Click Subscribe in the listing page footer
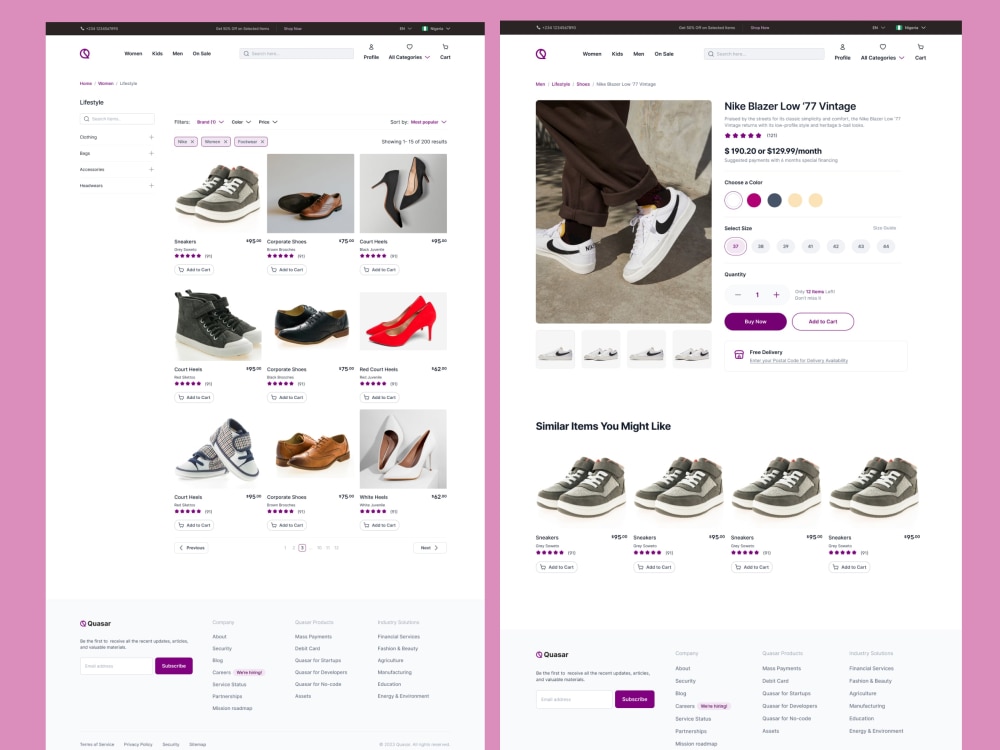Viewport: 1000px width, 750px height. [x=173, y=666]
